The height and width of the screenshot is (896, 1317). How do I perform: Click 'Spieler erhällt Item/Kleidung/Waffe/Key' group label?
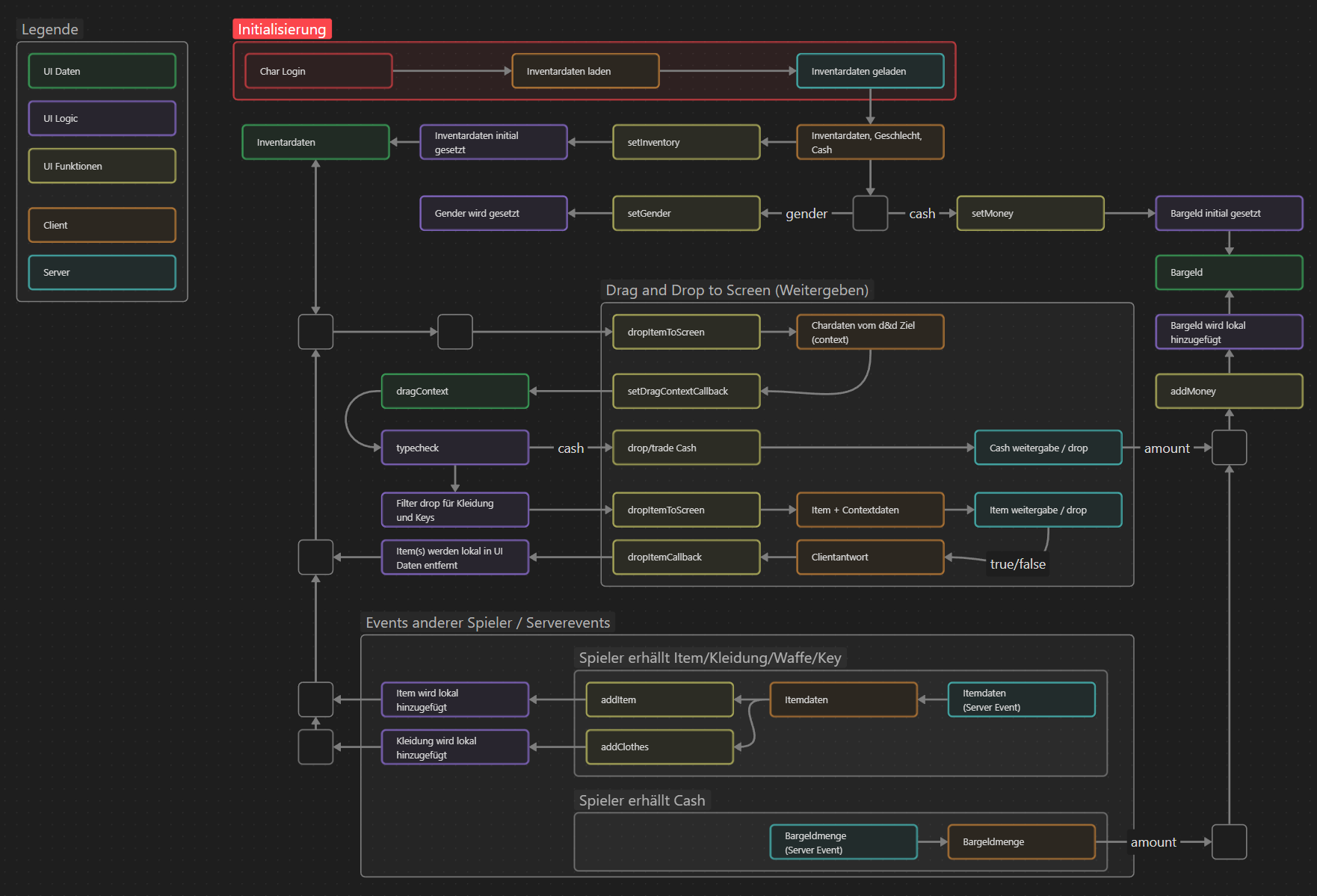(x=710, y=658)
